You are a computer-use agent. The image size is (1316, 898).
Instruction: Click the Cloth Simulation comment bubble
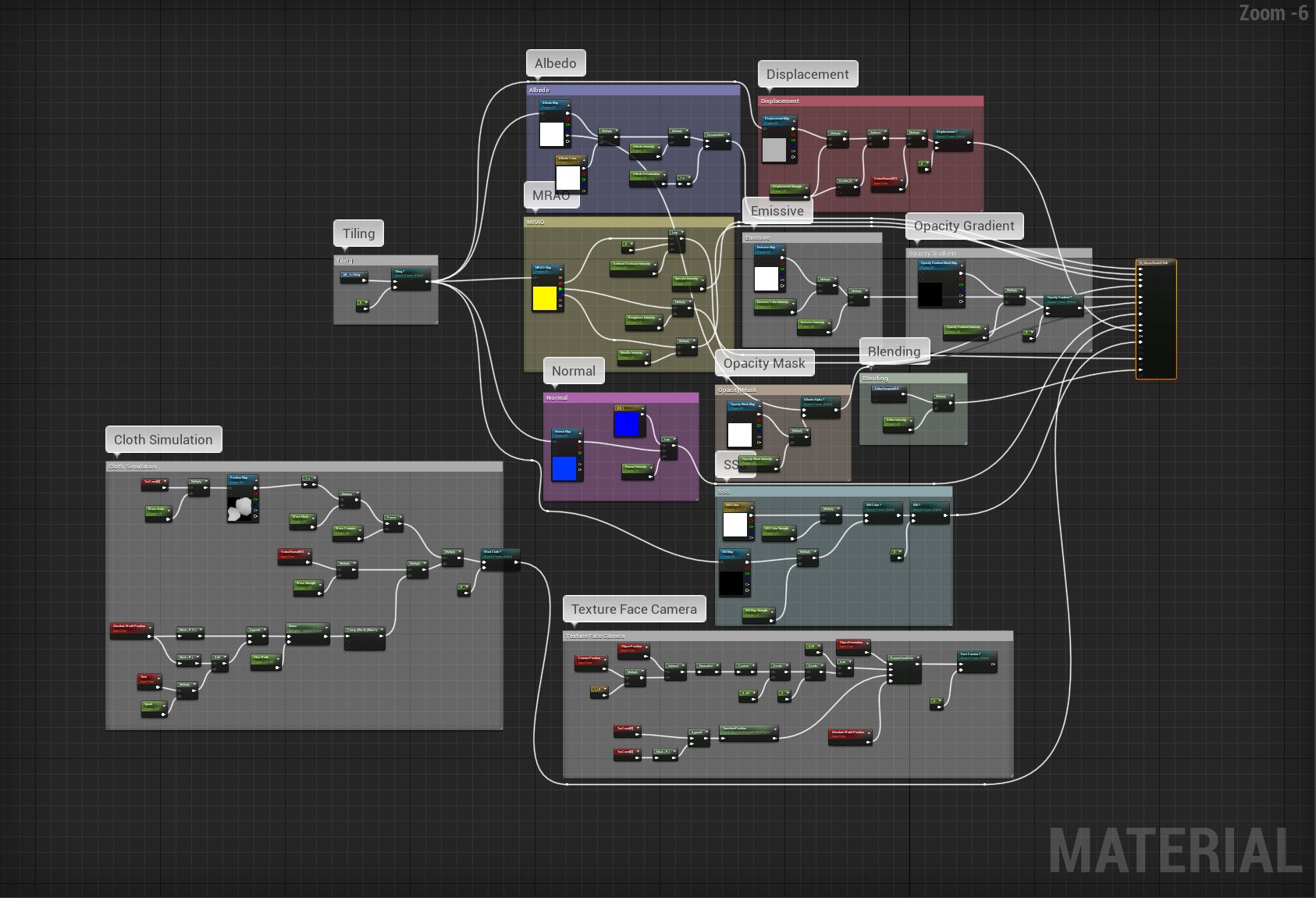click(x=164, y=440)
